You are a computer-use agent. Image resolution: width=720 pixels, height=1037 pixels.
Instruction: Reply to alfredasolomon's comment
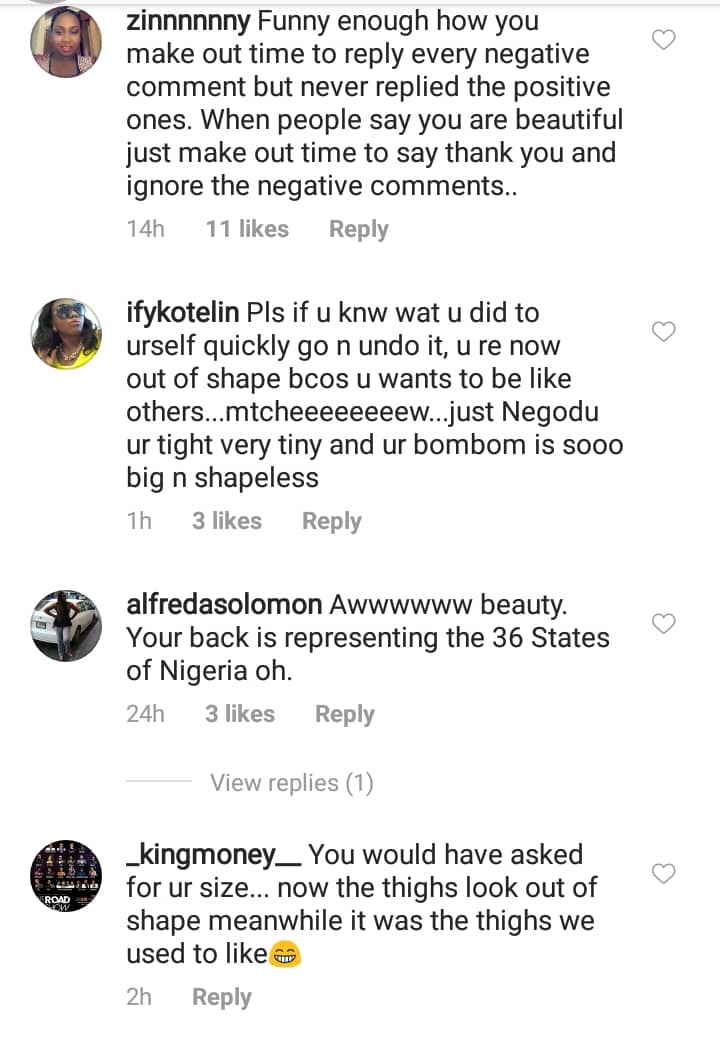pyautogui.click(x=344, y=714)
